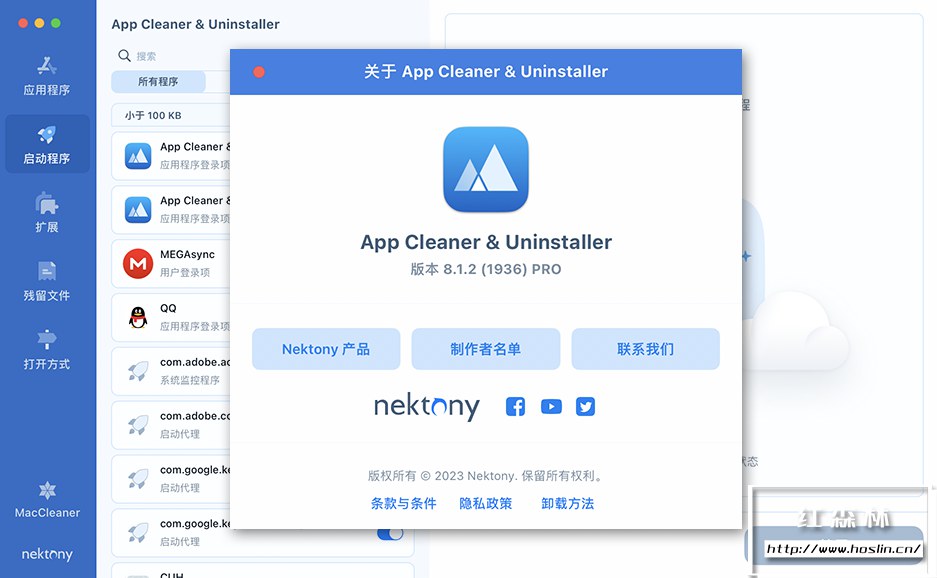Click the nektony logo in sidebar
This screenshot has height=578, width=937.
click(x=47, y=555)
